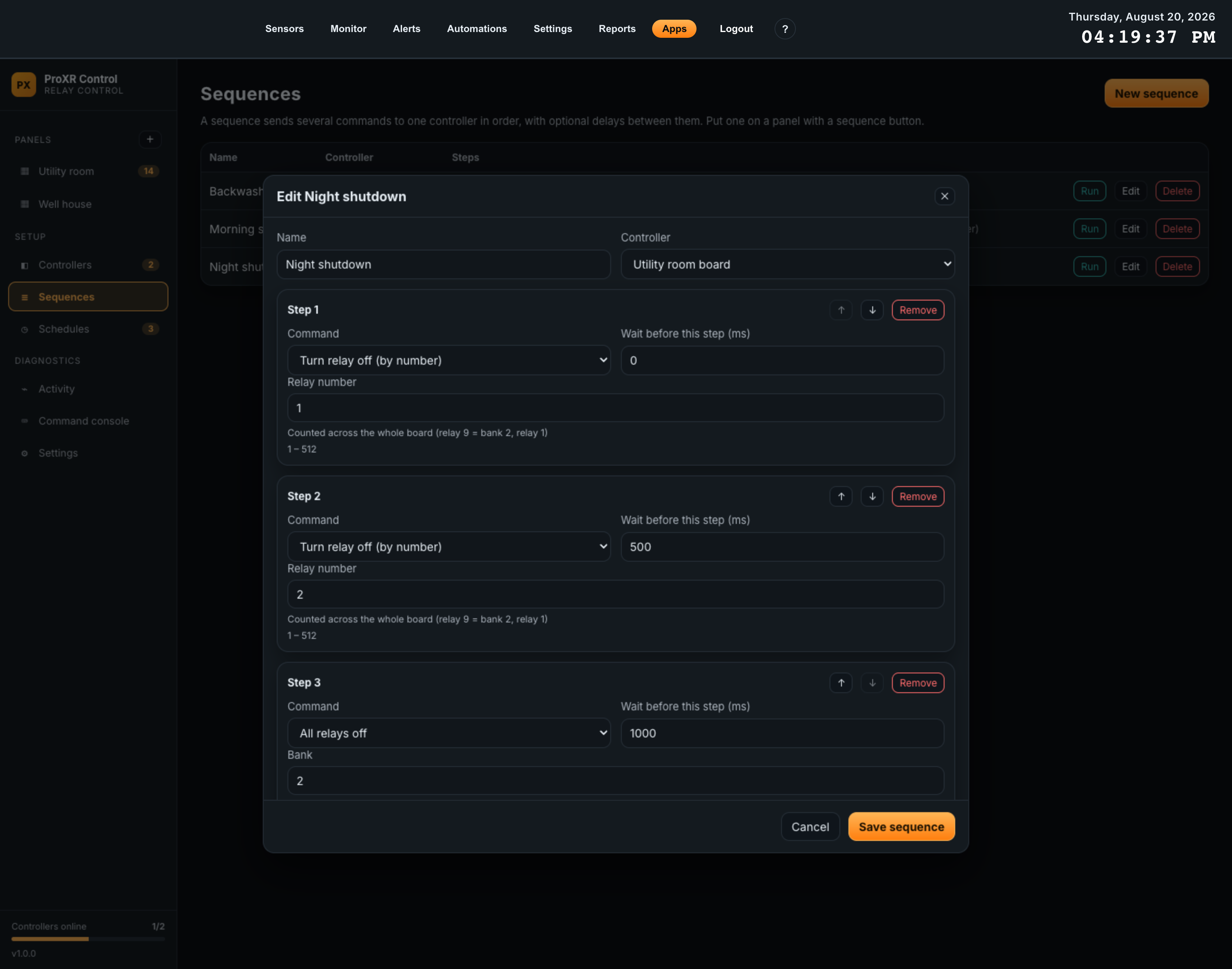The height and width of the screenshot is (969, 1232).
Task: Open the Step 3 Command dropdown
Action: click(x=449, y=733)
